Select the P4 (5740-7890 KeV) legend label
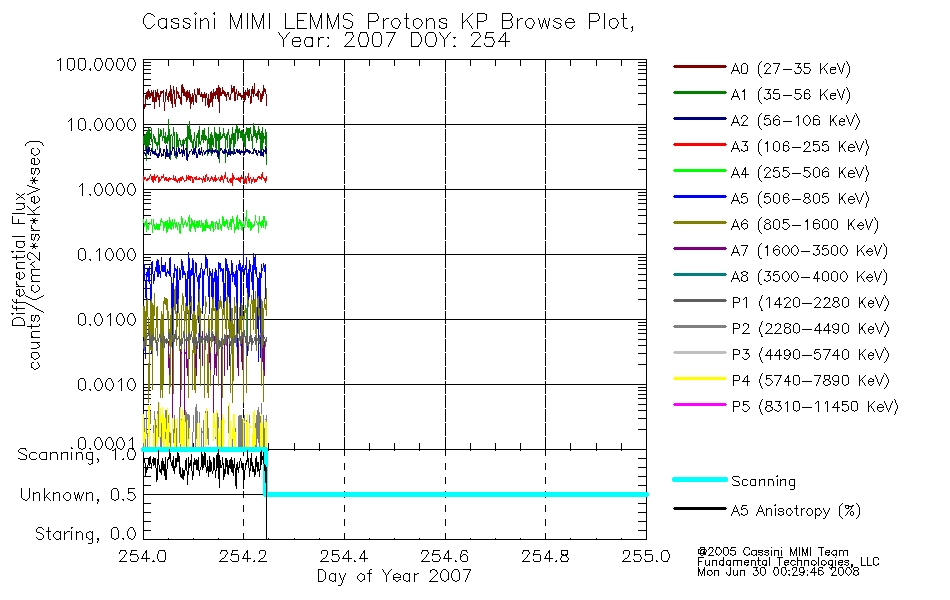This screenshot has width=950, height=600. click(x=810, y=381)
